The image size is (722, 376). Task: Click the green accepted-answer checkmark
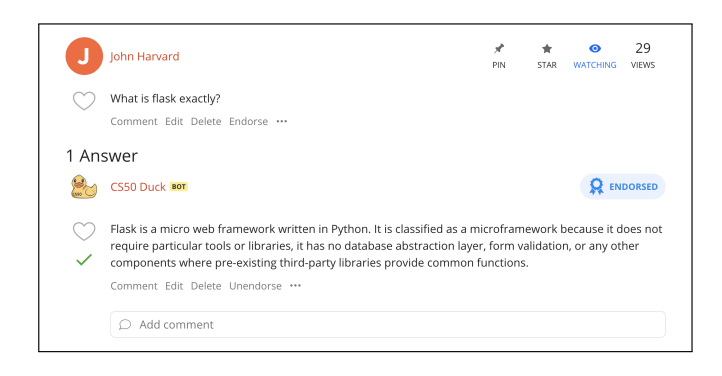point(84,260)
